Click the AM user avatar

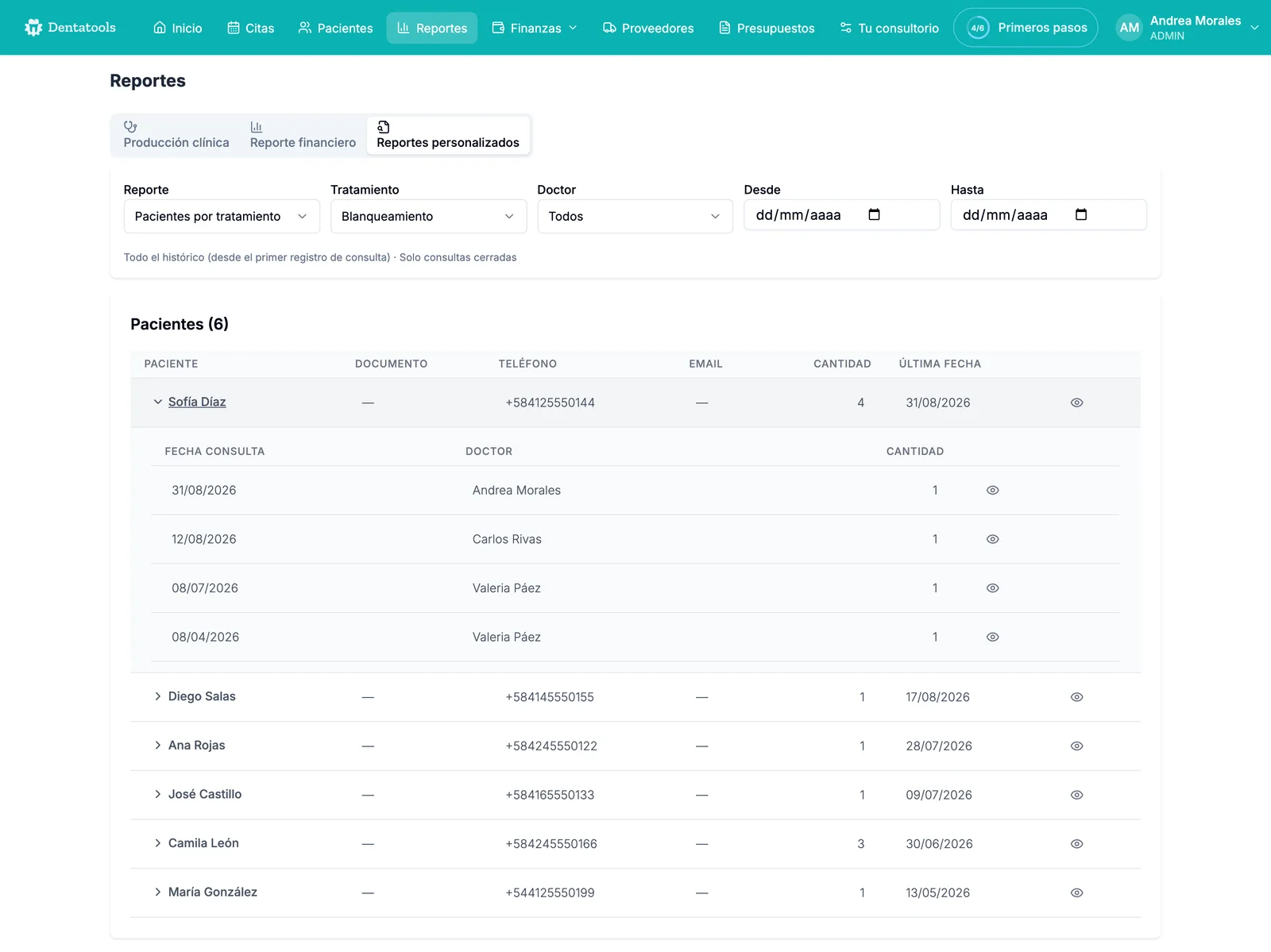1129,28
